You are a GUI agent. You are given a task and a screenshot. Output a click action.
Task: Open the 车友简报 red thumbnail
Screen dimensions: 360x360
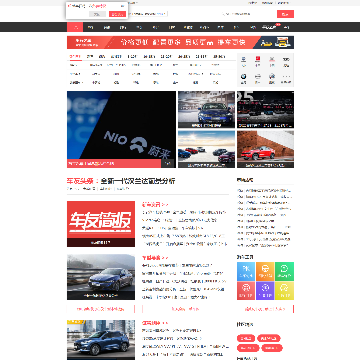[x=101, y=224]
